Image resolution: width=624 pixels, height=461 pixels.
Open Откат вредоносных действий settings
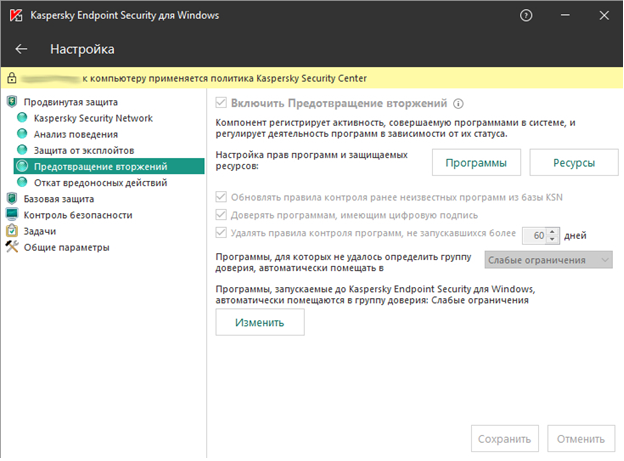pos(100,182)
